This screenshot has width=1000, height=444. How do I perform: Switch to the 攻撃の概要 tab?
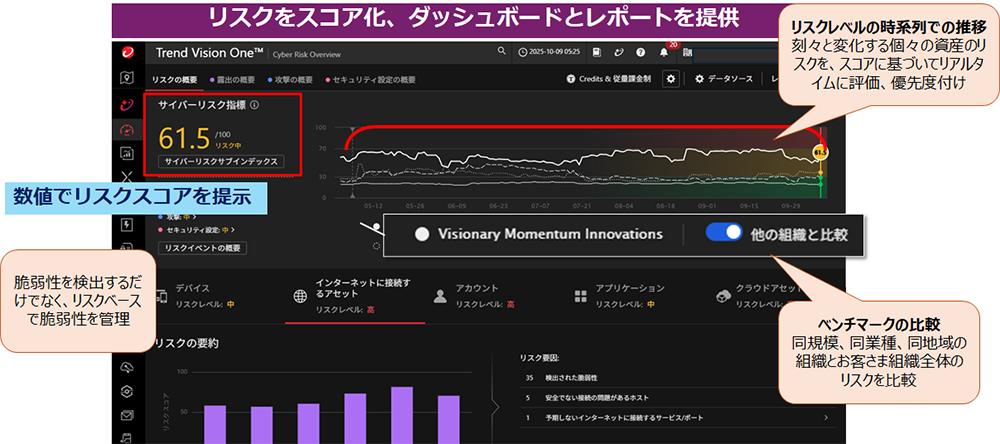290,80
